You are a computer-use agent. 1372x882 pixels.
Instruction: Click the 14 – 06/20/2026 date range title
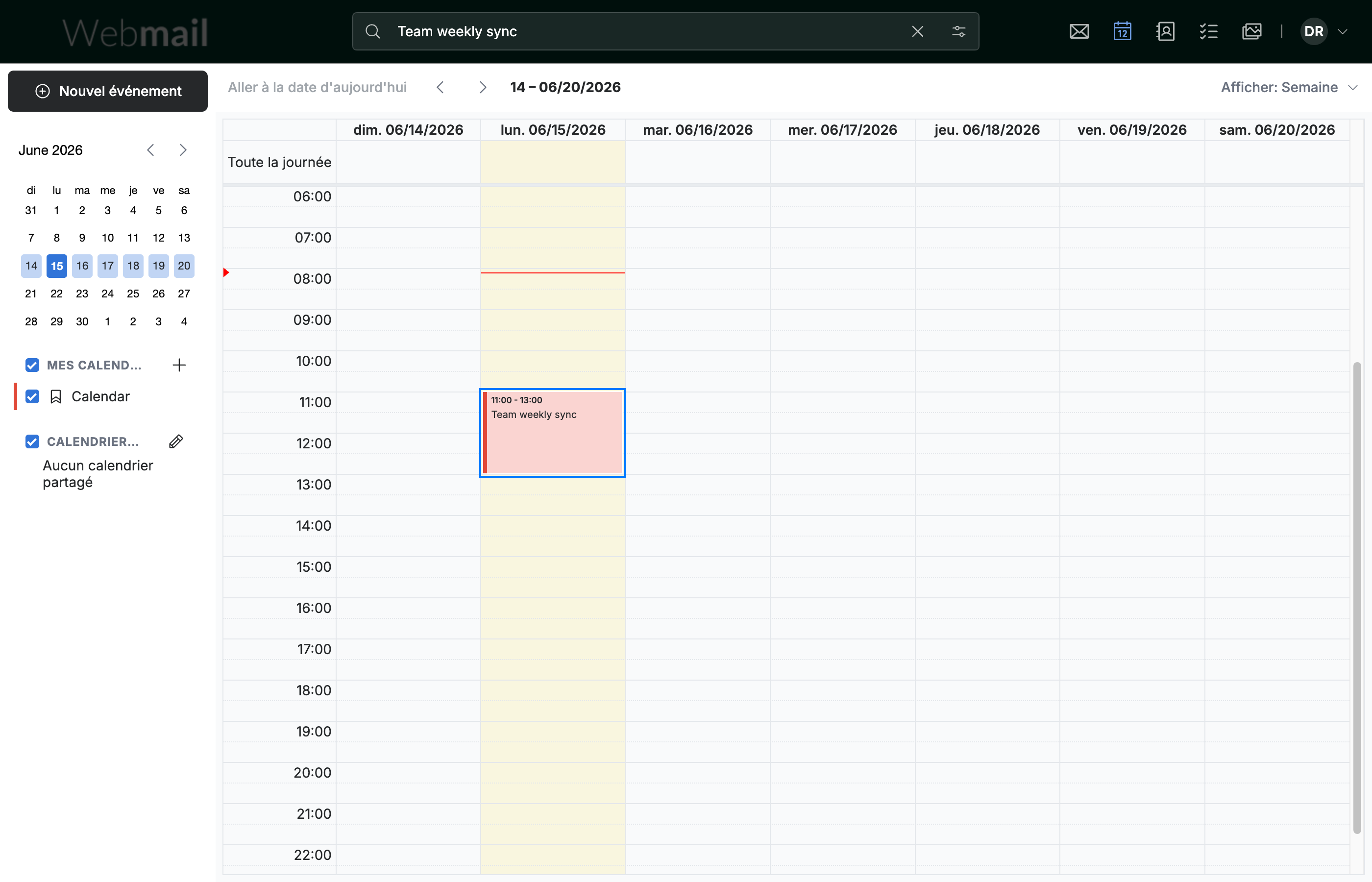[565, 87]
